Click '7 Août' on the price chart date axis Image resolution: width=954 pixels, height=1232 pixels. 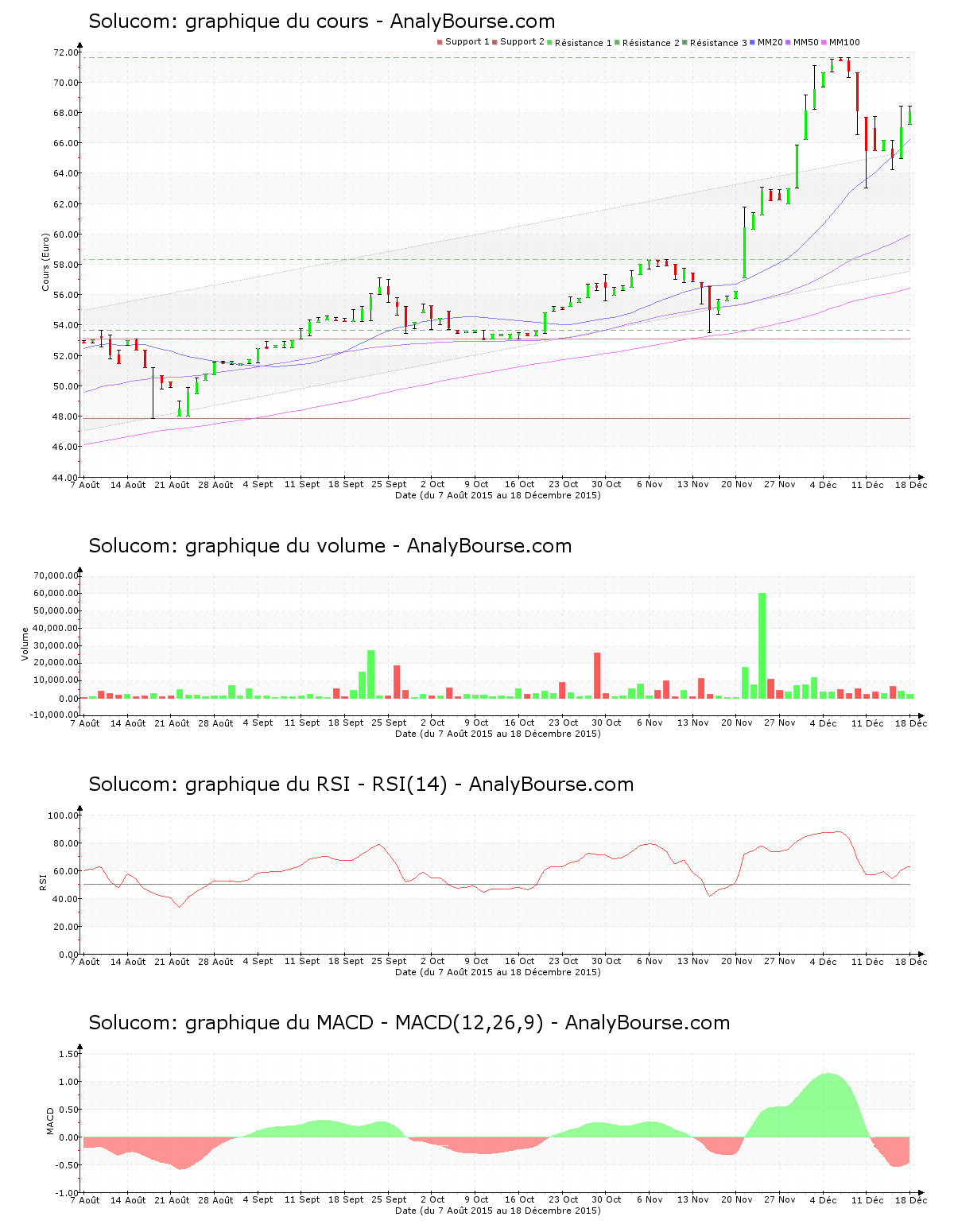(85, 485)
